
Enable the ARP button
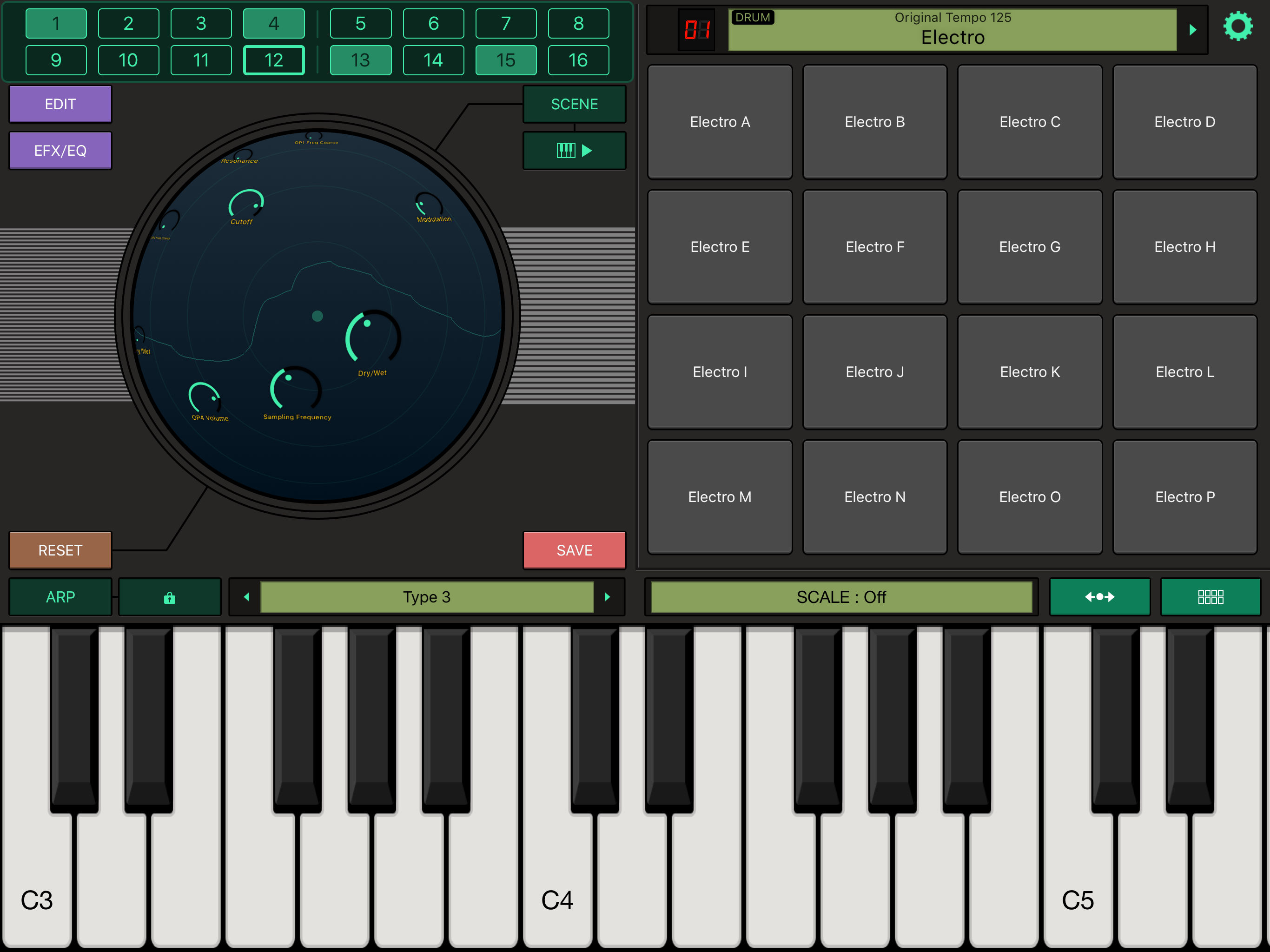click(60, 597)
